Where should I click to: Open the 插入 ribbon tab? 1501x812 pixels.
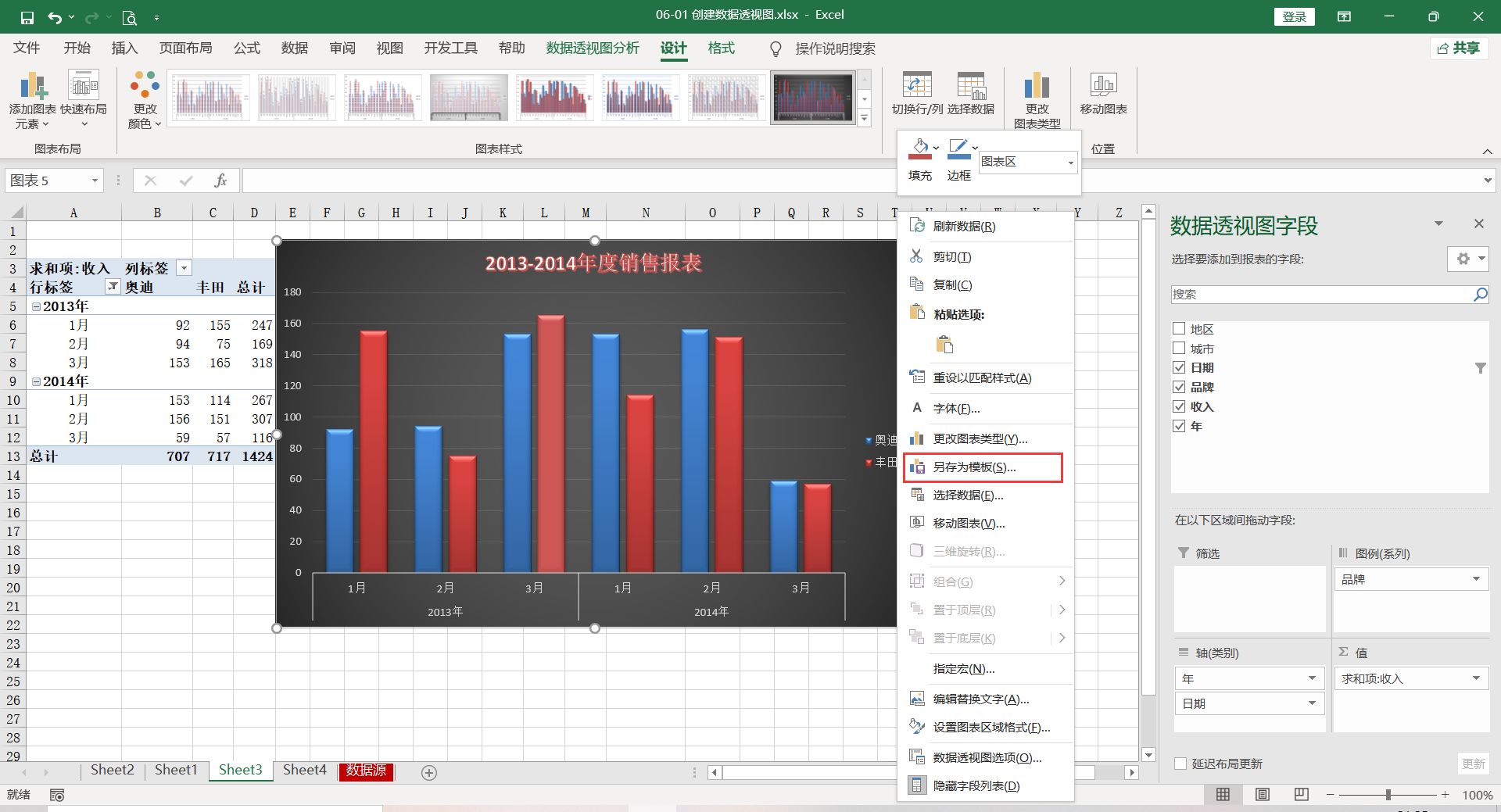[x=124, y=48]
